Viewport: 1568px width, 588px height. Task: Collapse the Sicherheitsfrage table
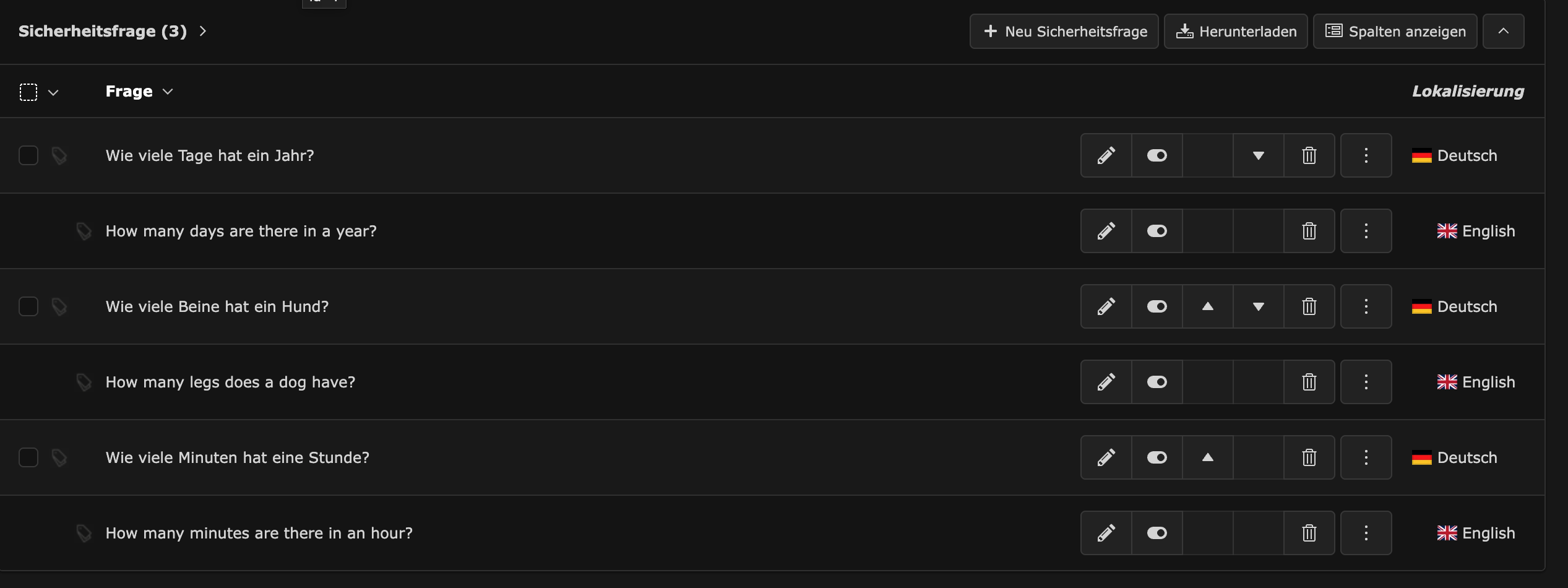coord(1503,32)
